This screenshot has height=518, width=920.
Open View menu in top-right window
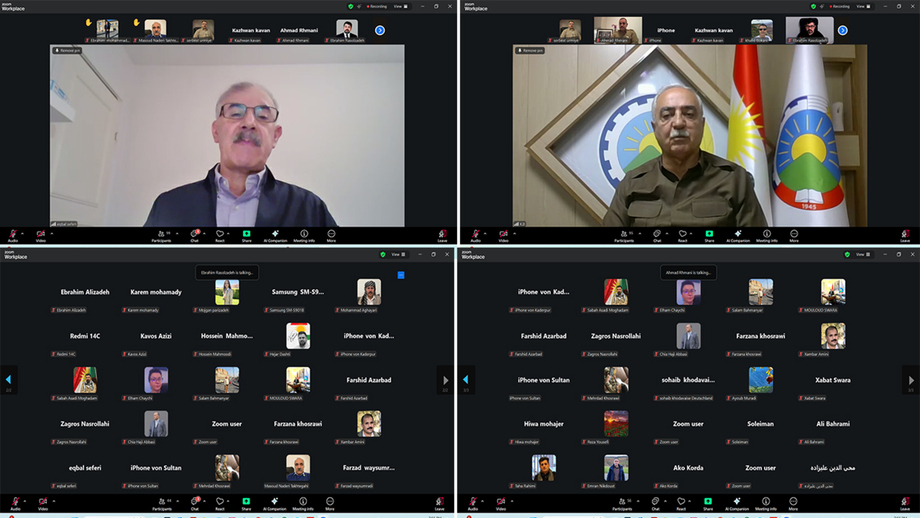(x=859, y=6)
